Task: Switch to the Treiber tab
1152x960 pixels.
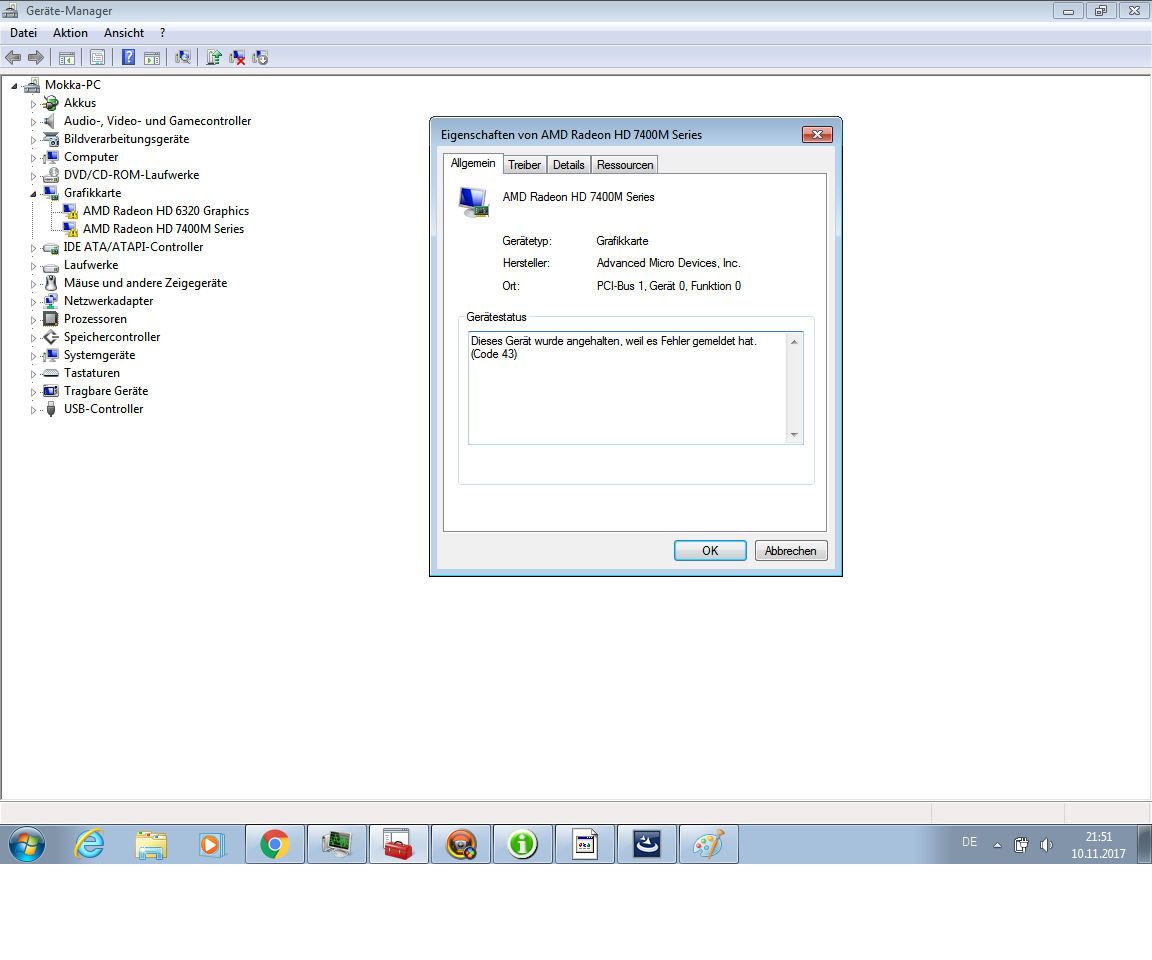Action: click(x=525, y=165)
